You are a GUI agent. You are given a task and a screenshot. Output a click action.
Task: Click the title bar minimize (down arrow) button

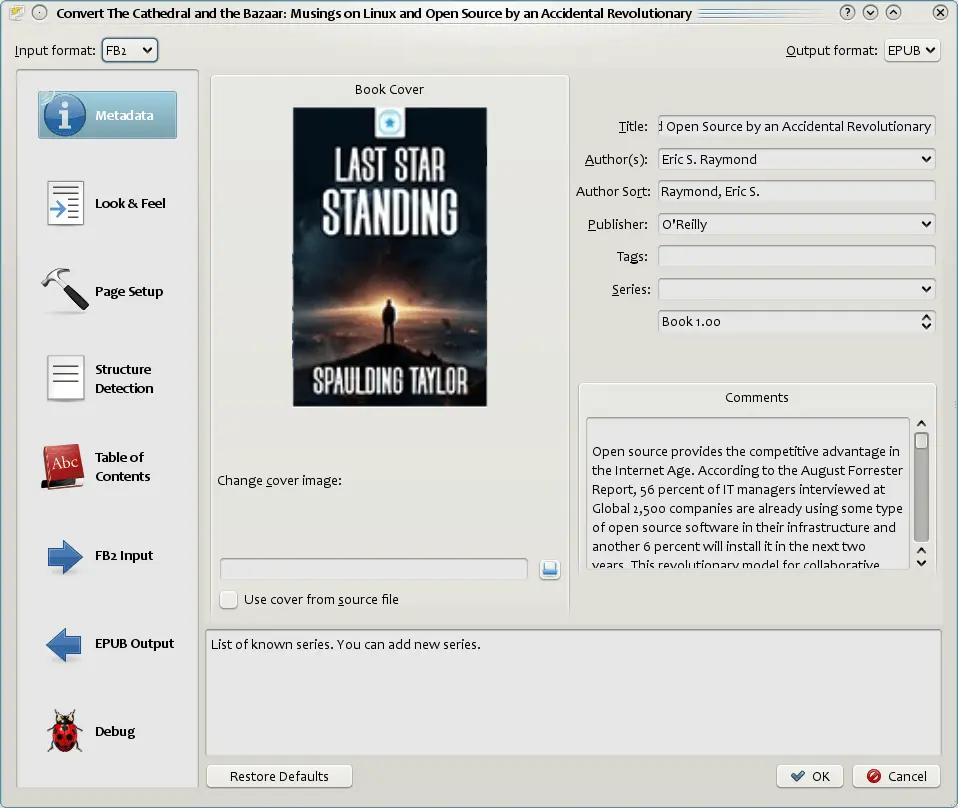tap(871, 12)
